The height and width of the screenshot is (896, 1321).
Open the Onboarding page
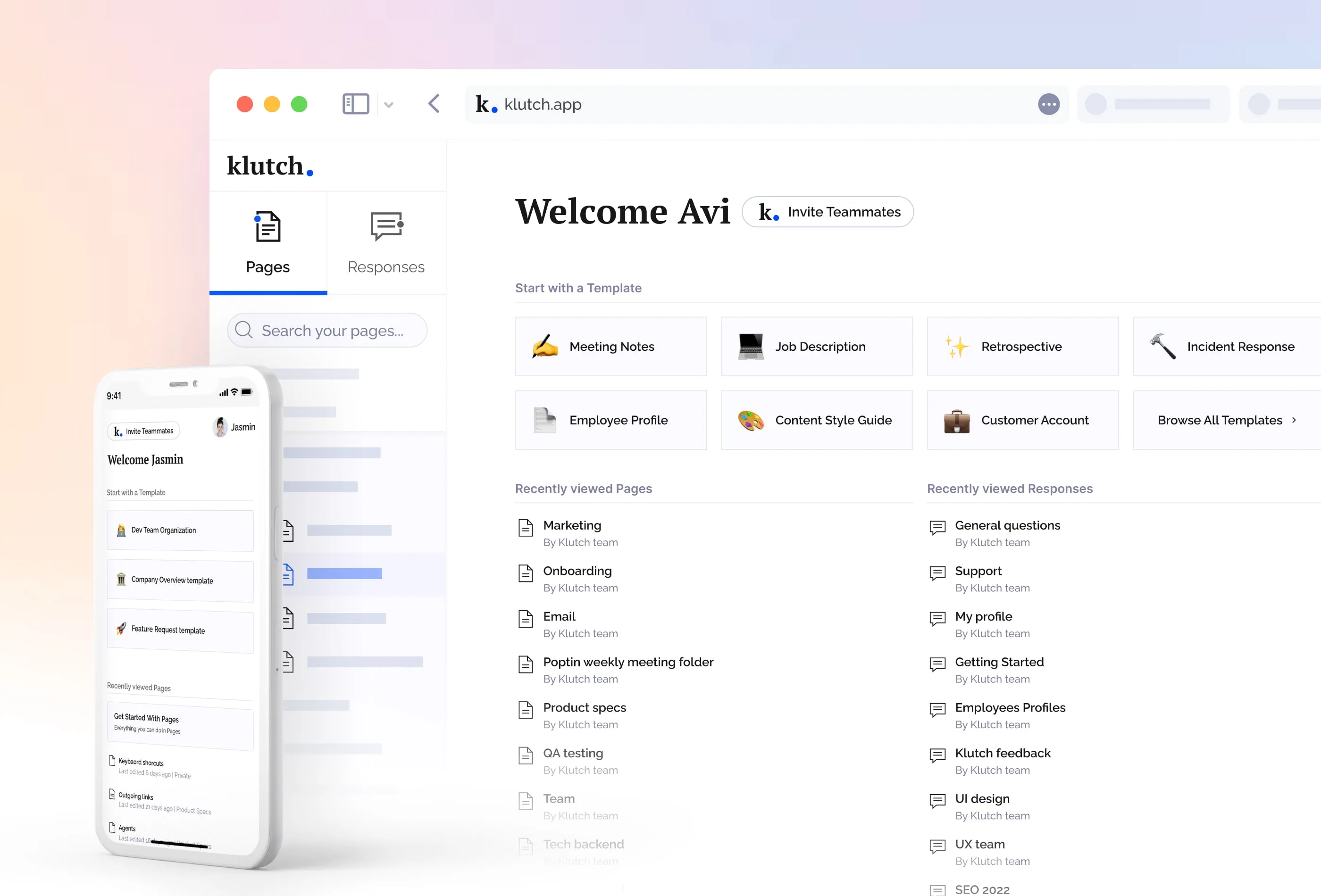pos(577,571)
